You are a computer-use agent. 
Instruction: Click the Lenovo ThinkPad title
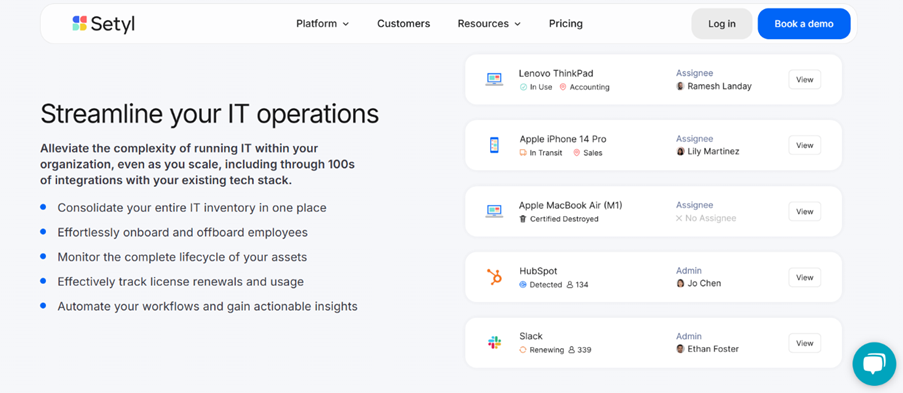point(556,73)
